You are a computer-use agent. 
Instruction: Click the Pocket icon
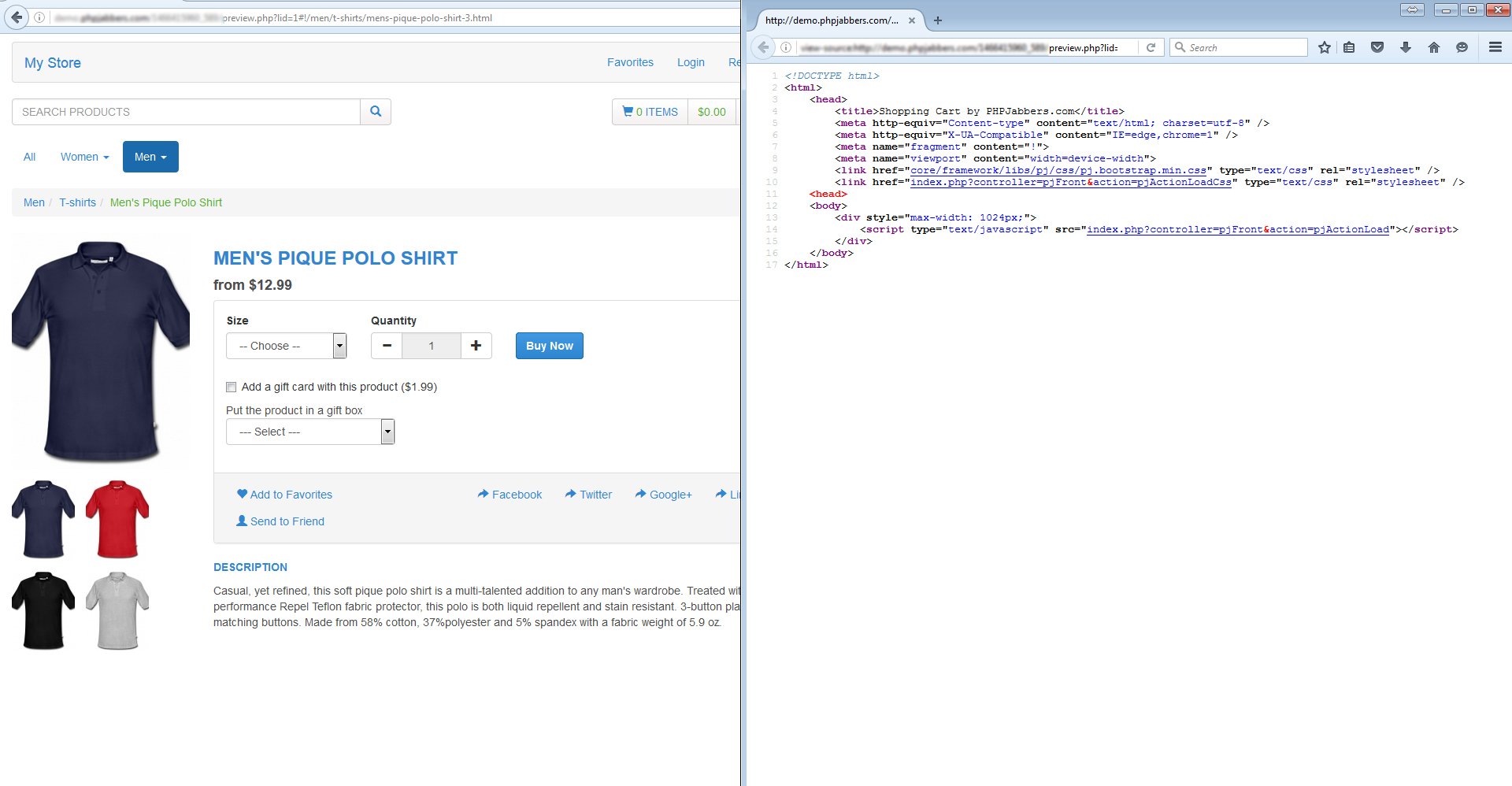(x=1377, y=47)
